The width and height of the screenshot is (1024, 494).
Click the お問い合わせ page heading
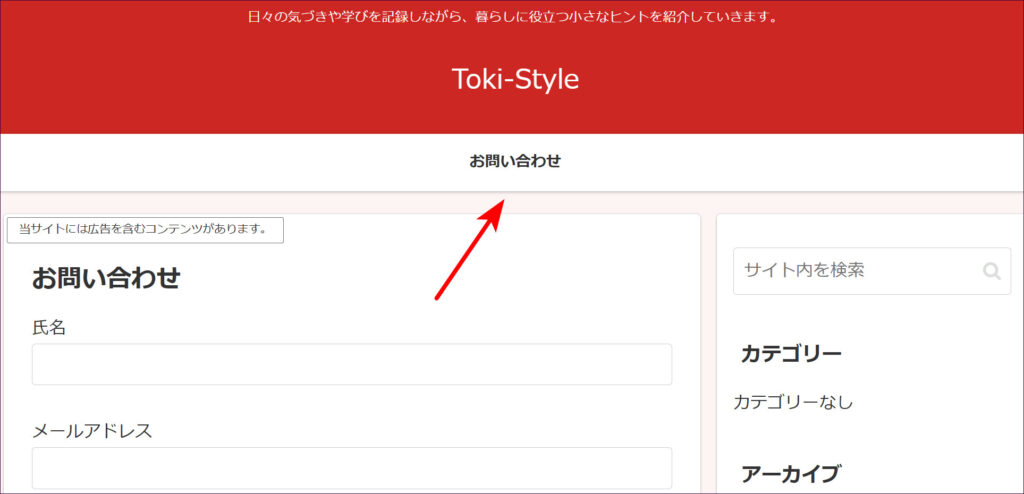[x=106, y=278]
